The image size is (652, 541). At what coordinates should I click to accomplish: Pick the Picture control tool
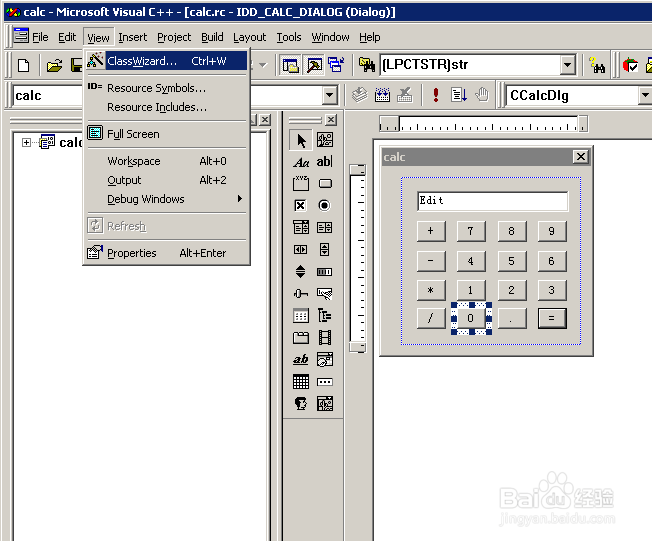coord(325,141)
